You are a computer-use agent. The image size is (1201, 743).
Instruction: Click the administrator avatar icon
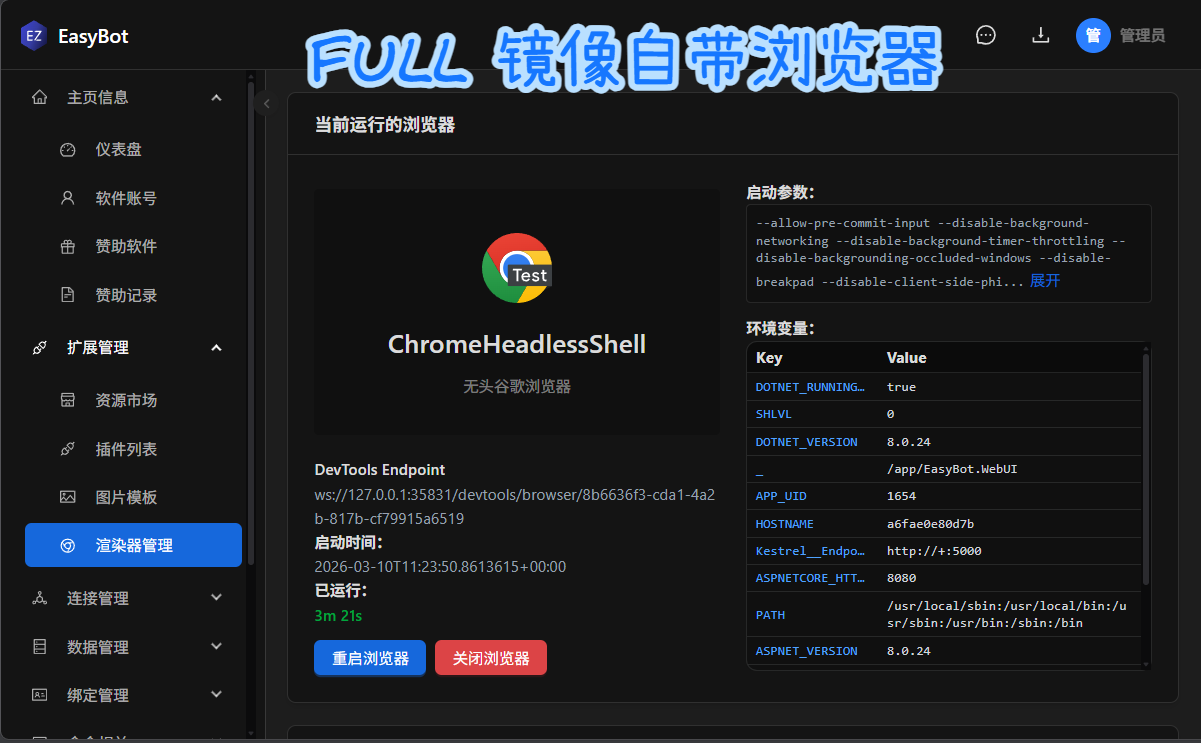click(1093, 35)
